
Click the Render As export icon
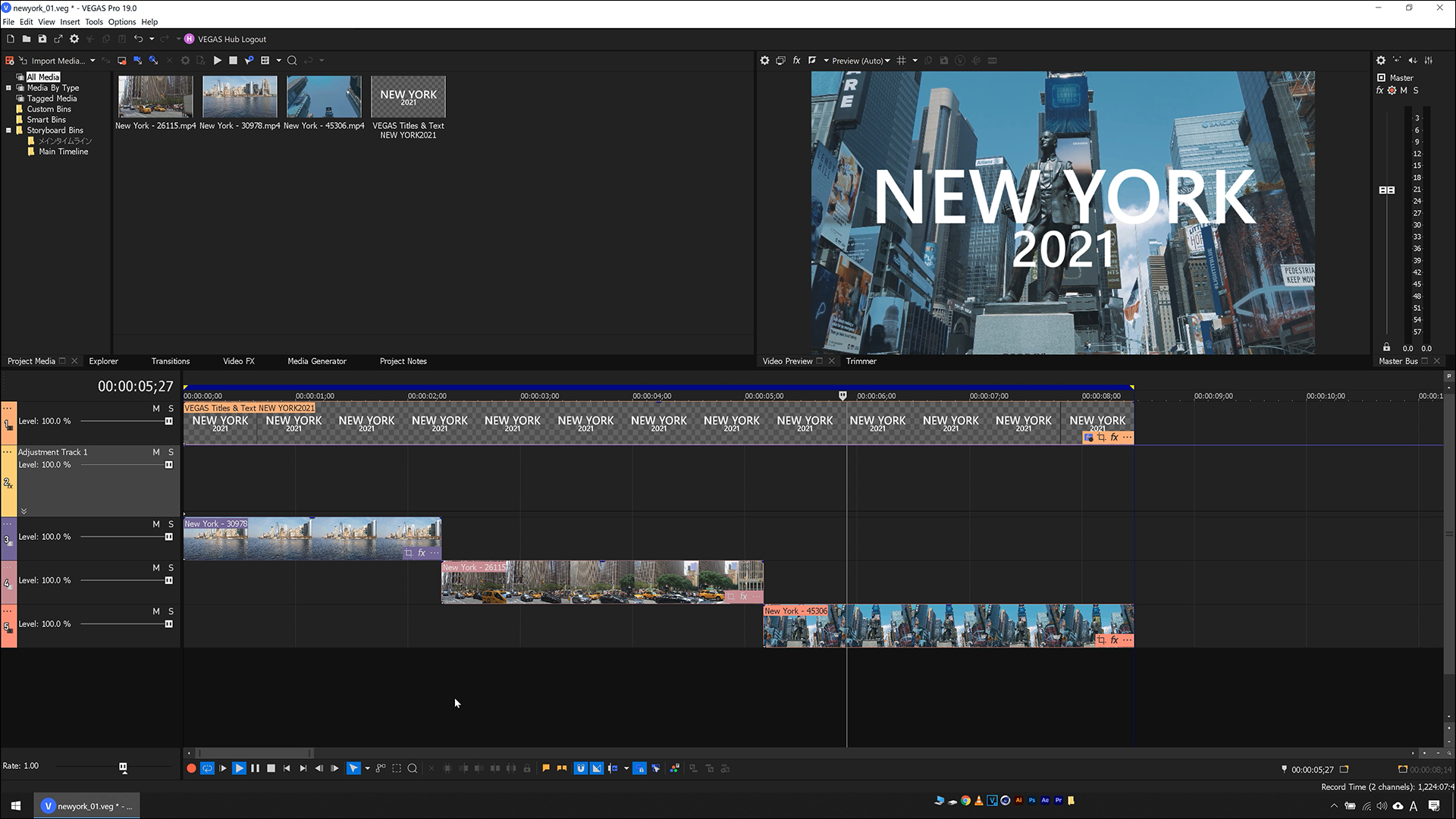58,39
